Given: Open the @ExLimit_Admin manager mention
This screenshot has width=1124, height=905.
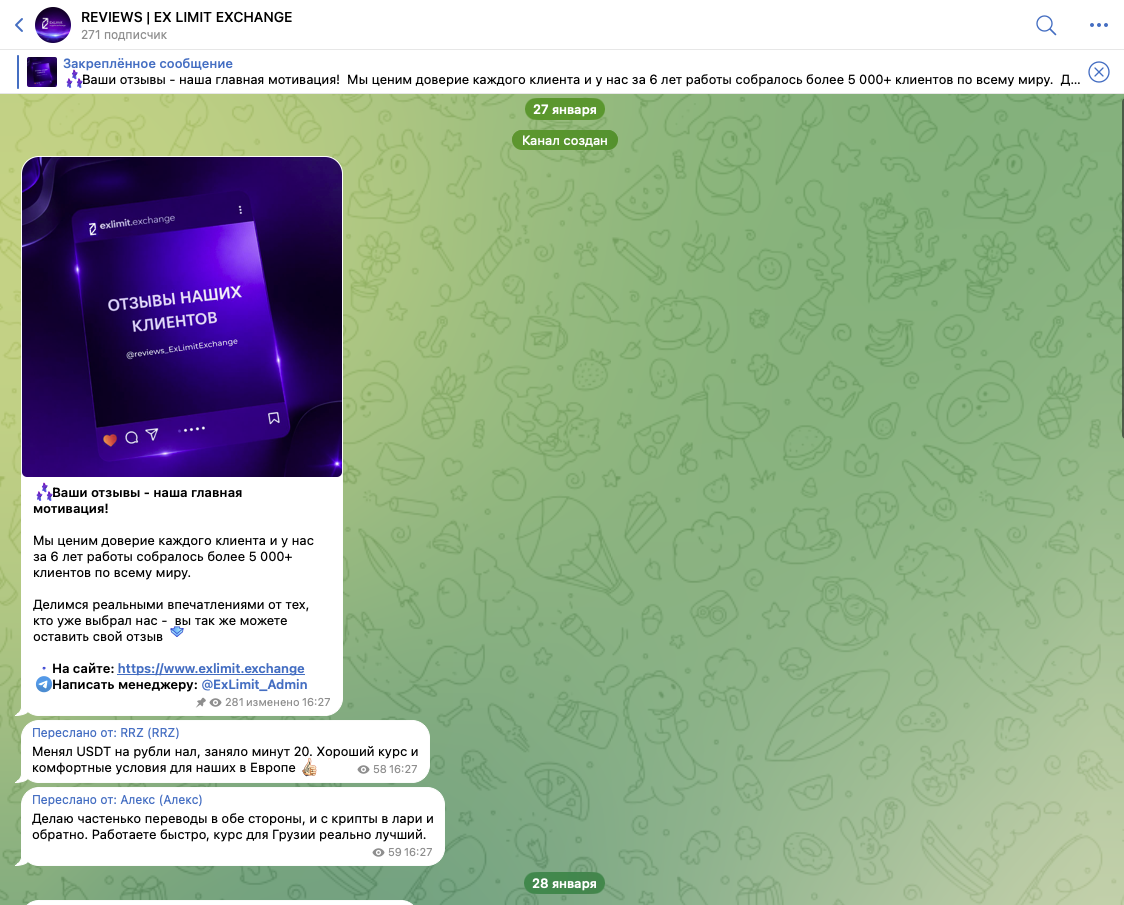Looking at the screenshot, I should tap(254, 684).
